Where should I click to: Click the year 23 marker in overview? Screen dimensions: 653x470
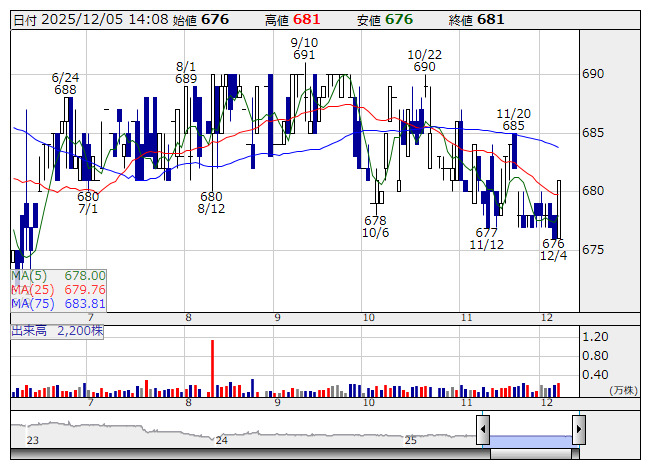[x=32, y=440]
